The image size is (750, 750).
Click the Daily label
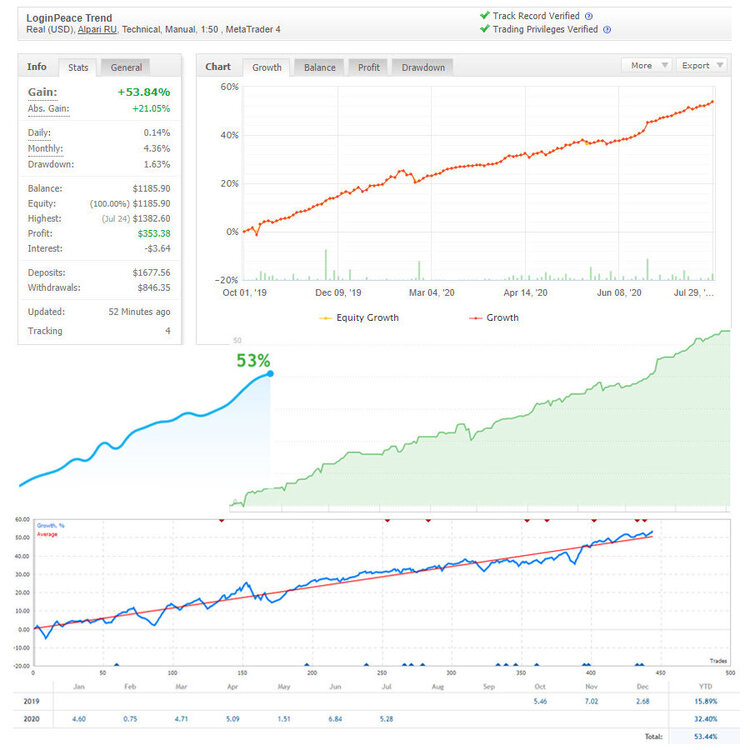pos(39,133)
